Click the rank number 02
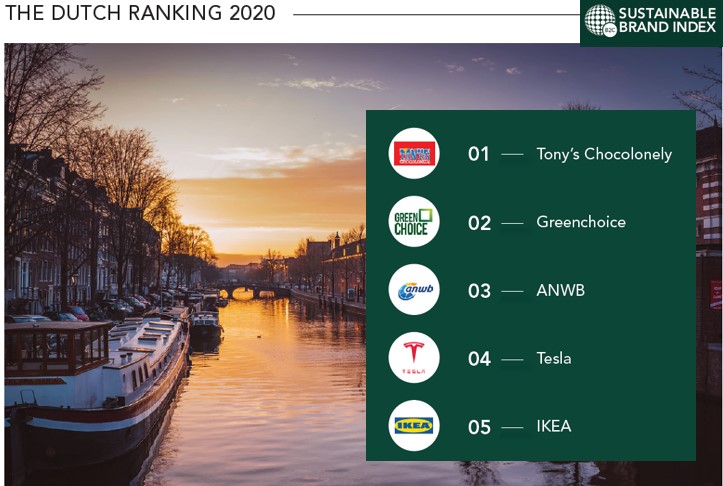 [480, 223]
